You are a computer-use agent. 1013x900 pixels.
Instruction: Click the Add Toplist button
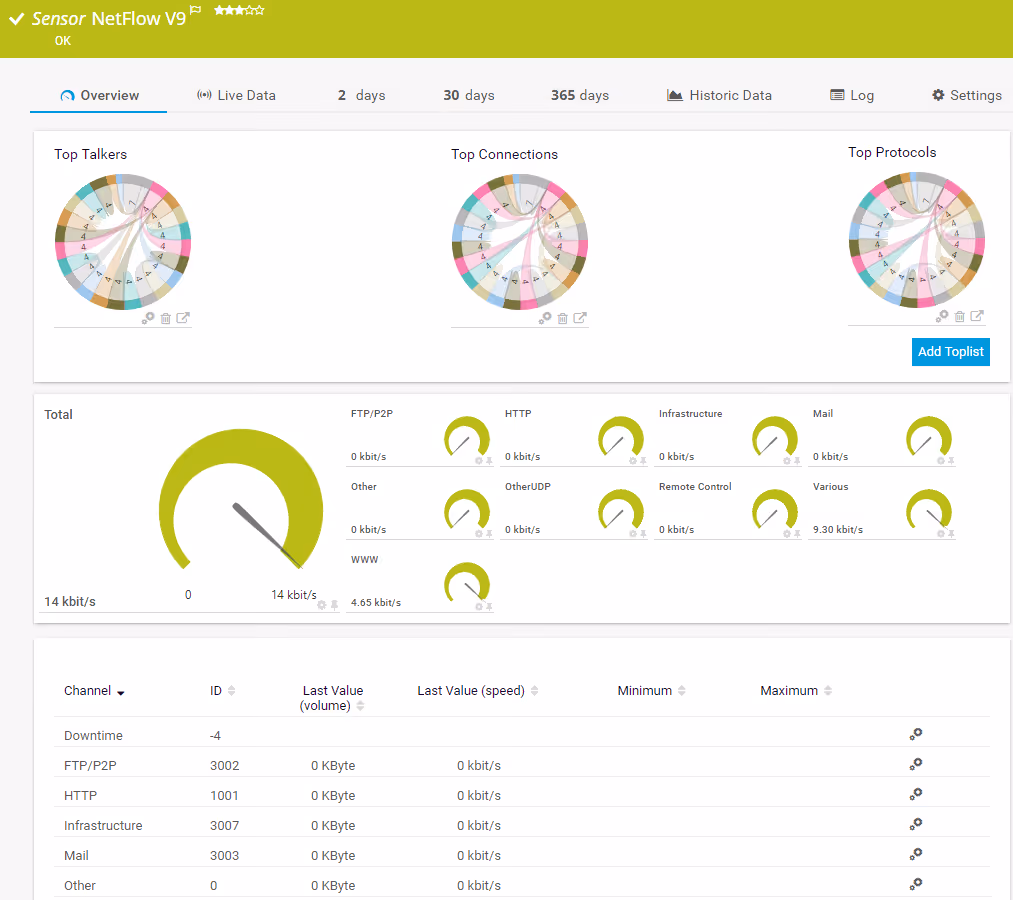coord(950,352)
